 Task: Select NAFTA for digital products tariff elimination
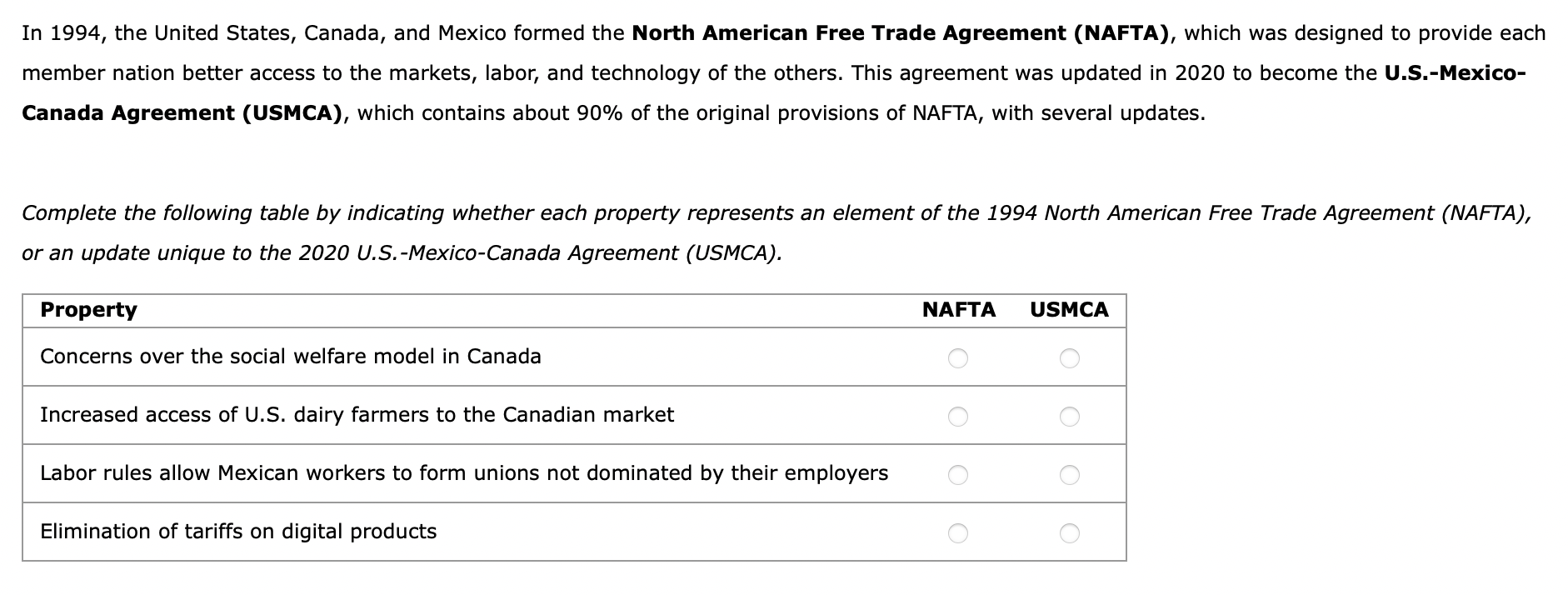[958, 532]
